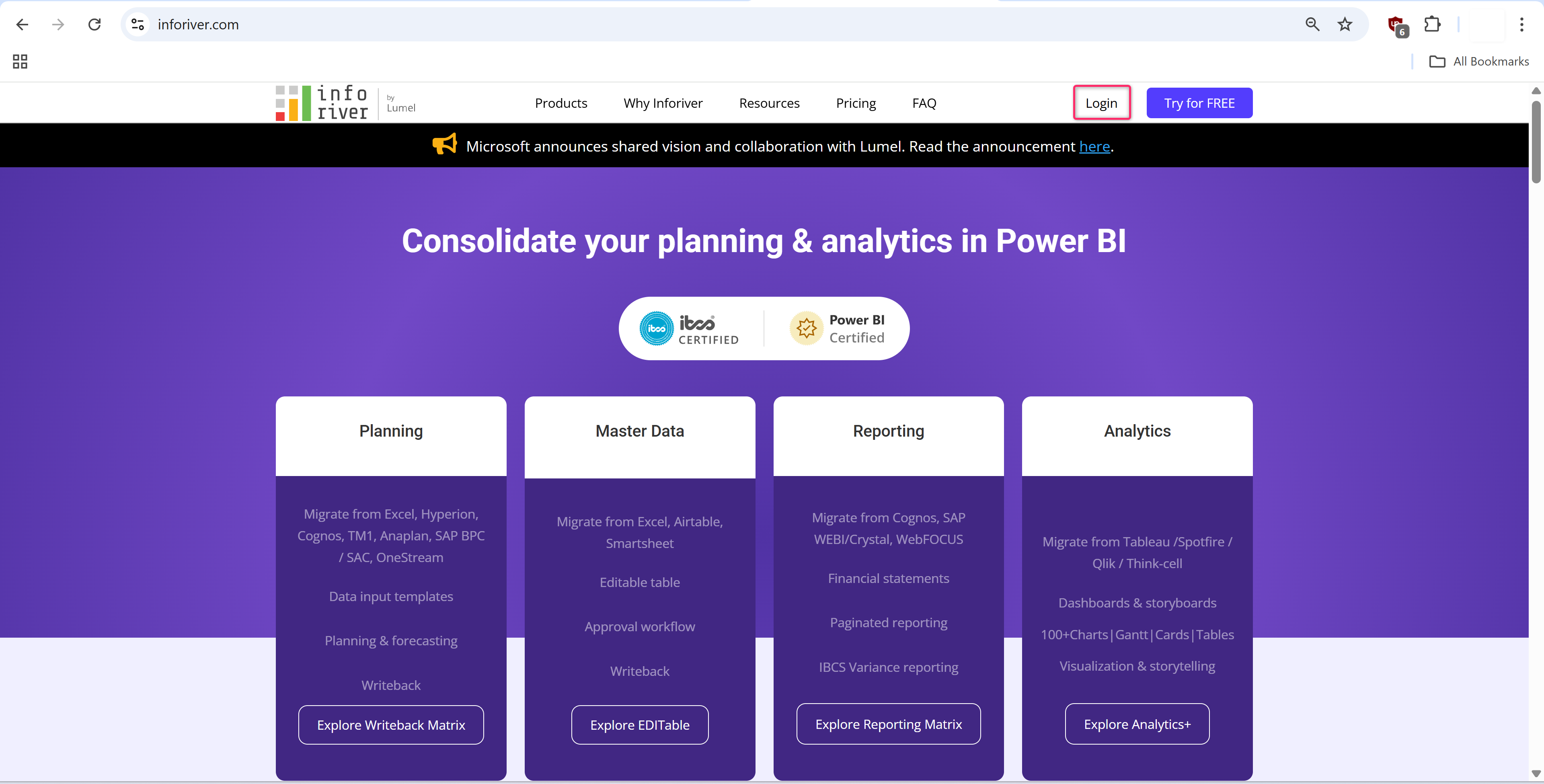Image resolution: width=1544 pixels, height=784 pixels.
Task: Click the browser back arrow
Action: click(x=22, y=25)
